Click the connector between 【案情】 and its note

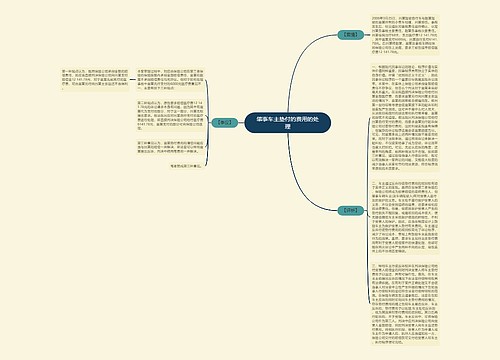(x=367, y=35)
